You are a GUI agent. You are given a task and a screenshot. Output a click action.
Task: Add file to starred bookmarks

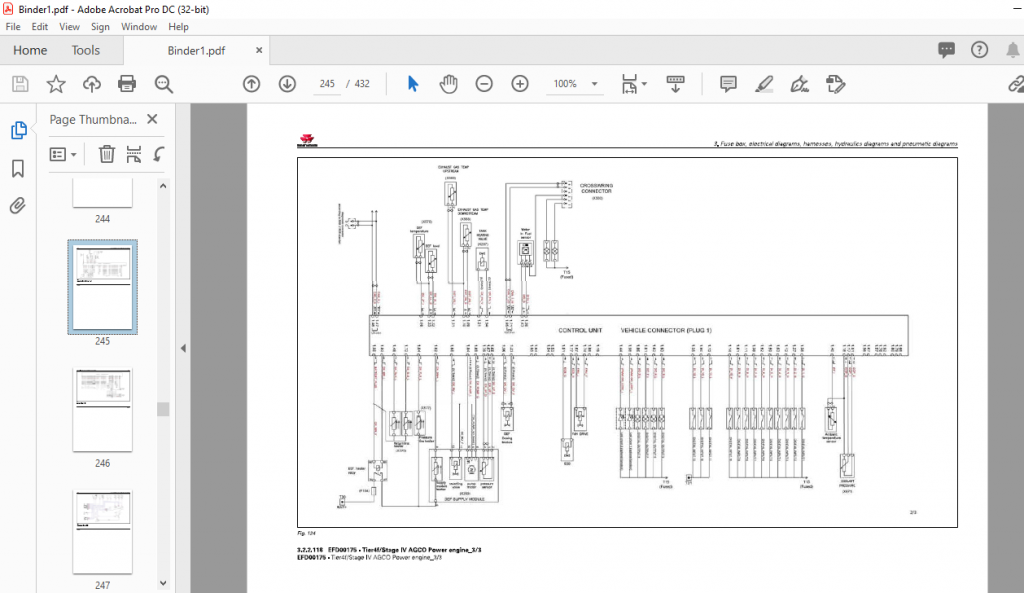pyautogui.click(x=56, y=84)
